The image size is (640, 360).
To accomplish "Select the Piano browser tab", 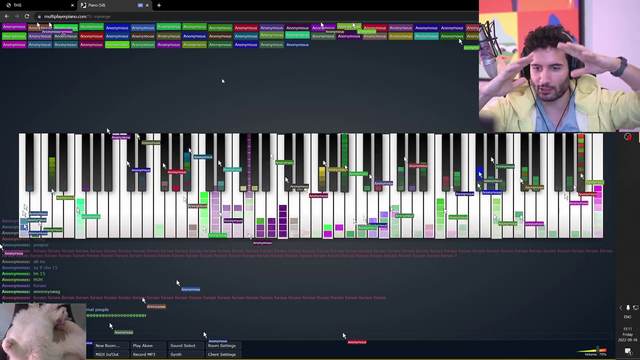I will click(114, 5).
